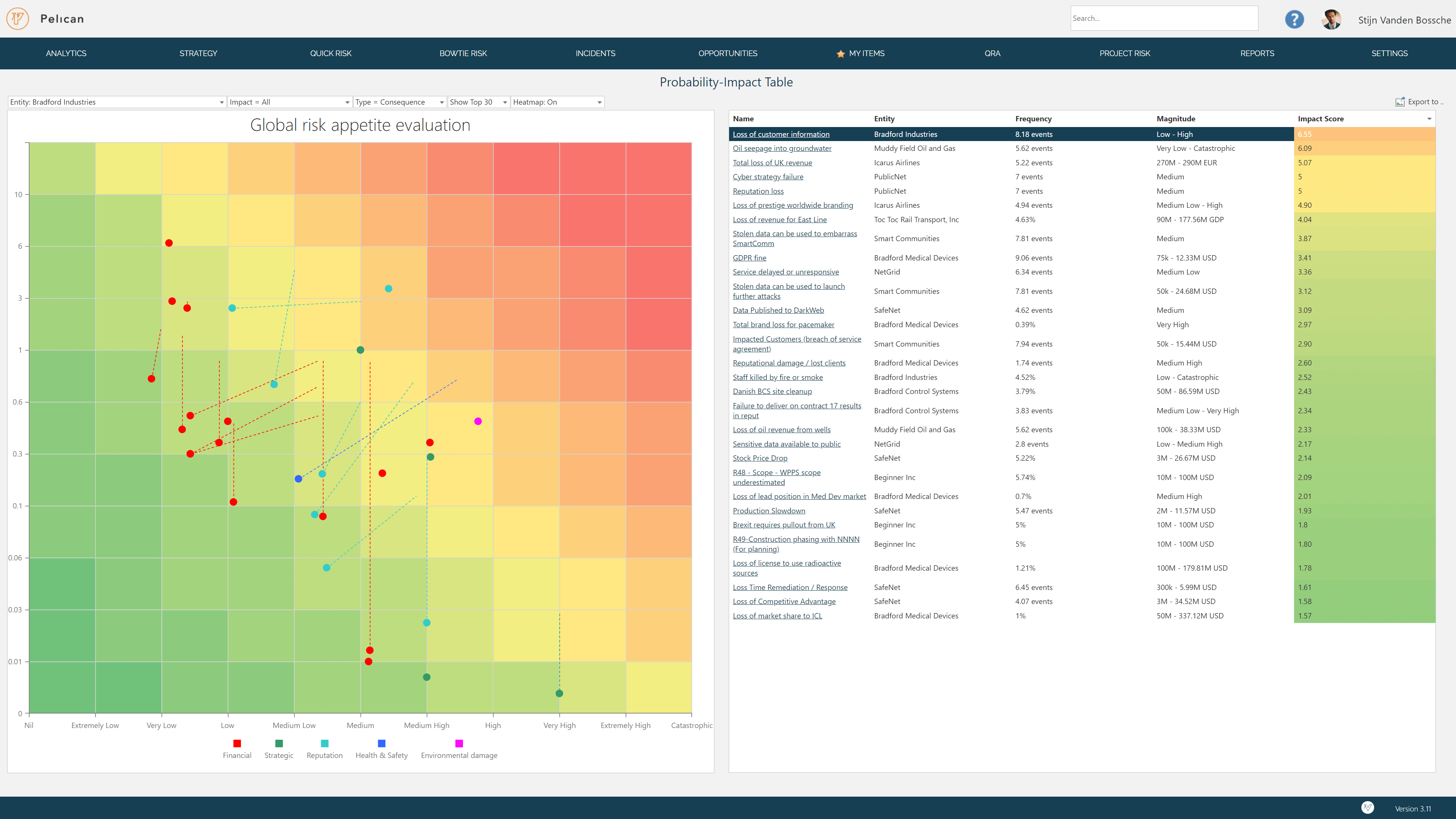
Task: Click the Environmental damage legend swatch
Action: (x=459, y=743)
